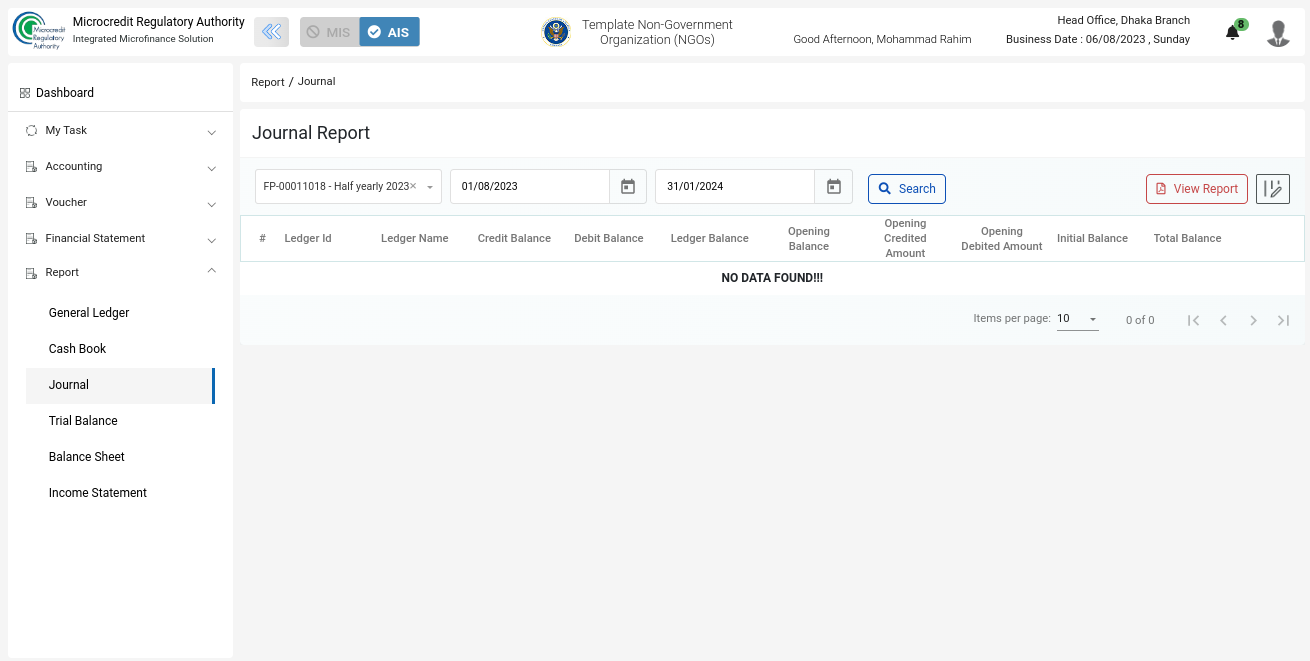1310x661 pixels.
Task: Switch to MIS mode
Action: pos(329,32)
